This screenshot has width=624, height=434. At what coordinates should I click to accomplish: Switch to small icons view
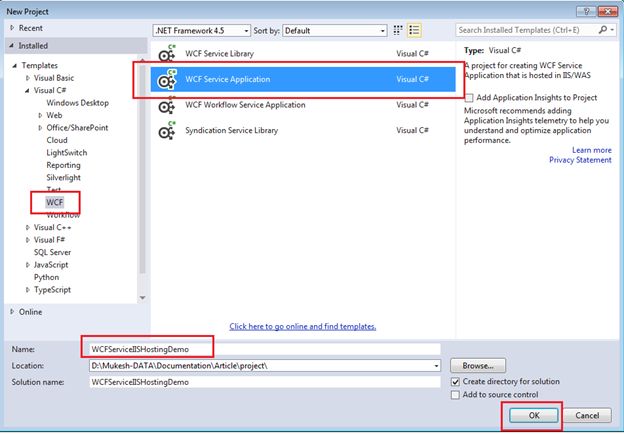[x=398, y=30]
